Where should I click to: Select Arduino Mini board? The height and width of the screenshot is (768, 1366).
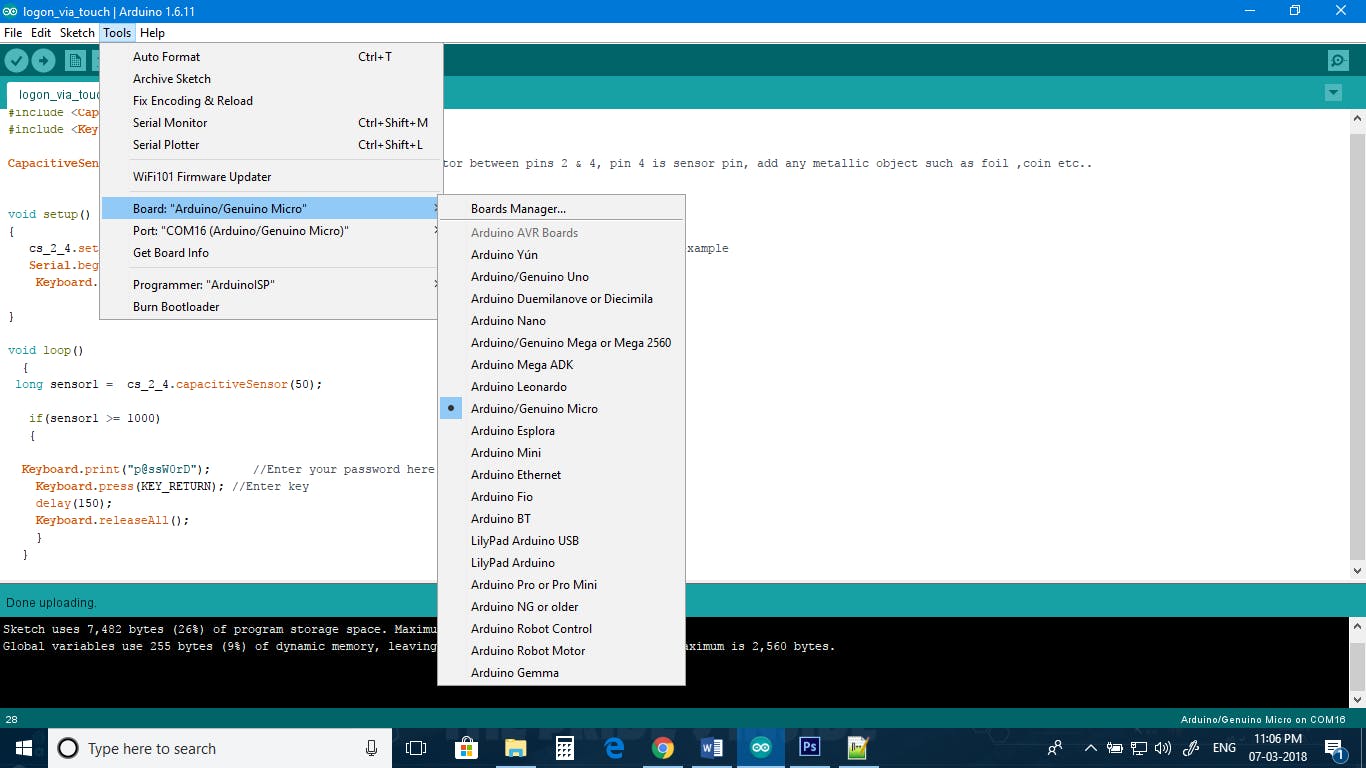click(x=561, y=453)
